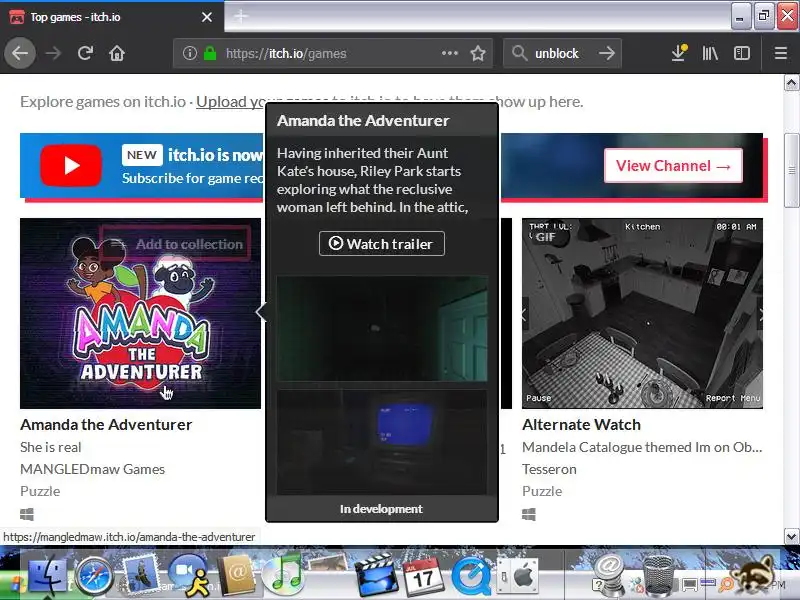Open Mail stamp icon in dock

tap(141, 574)
